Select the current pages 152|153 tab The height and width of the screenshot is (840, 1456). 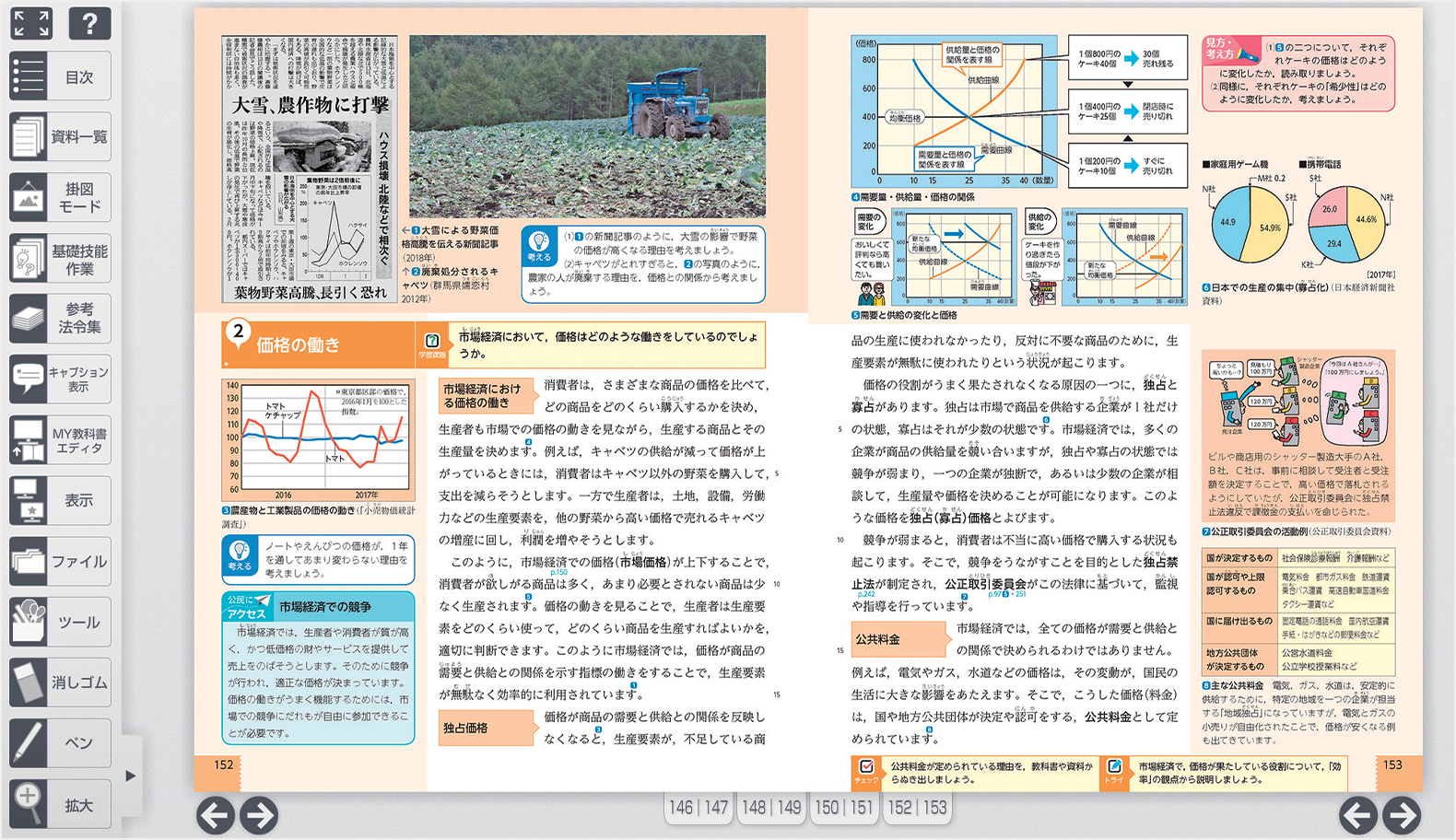click(916, 808)
